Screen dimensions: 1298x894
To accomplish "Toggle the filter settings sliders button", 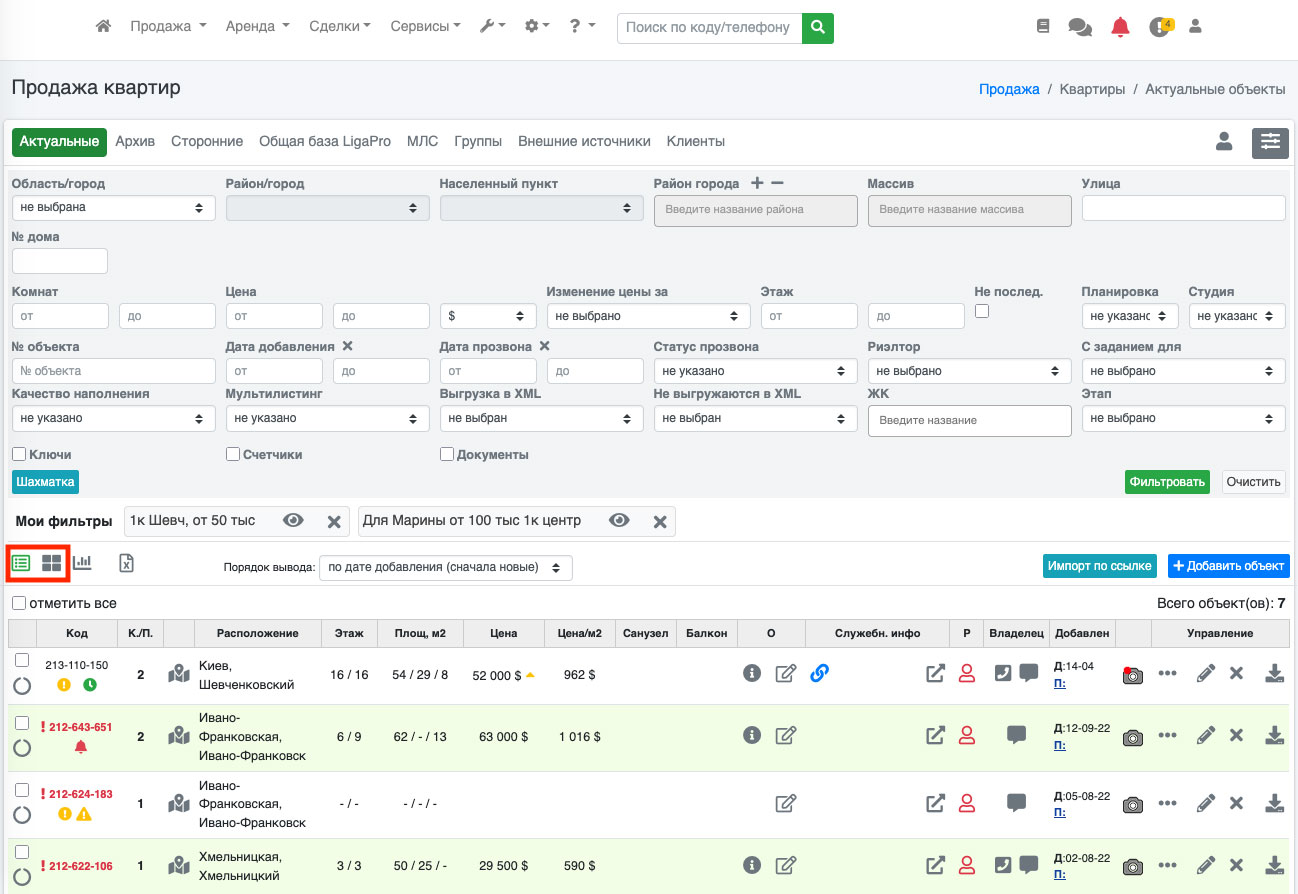I will click(x=1270, y=142).
